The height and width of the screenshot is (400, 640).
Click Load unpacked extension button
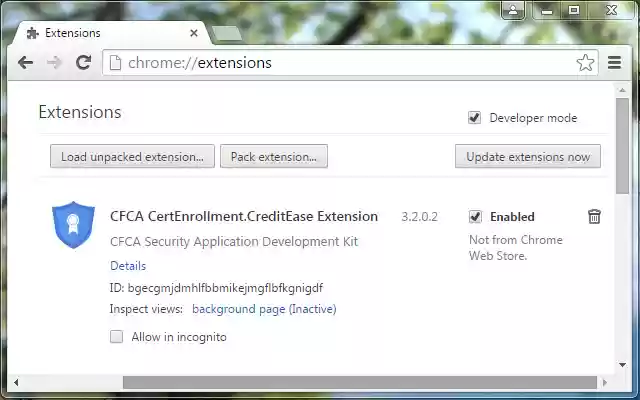(132, 156)
